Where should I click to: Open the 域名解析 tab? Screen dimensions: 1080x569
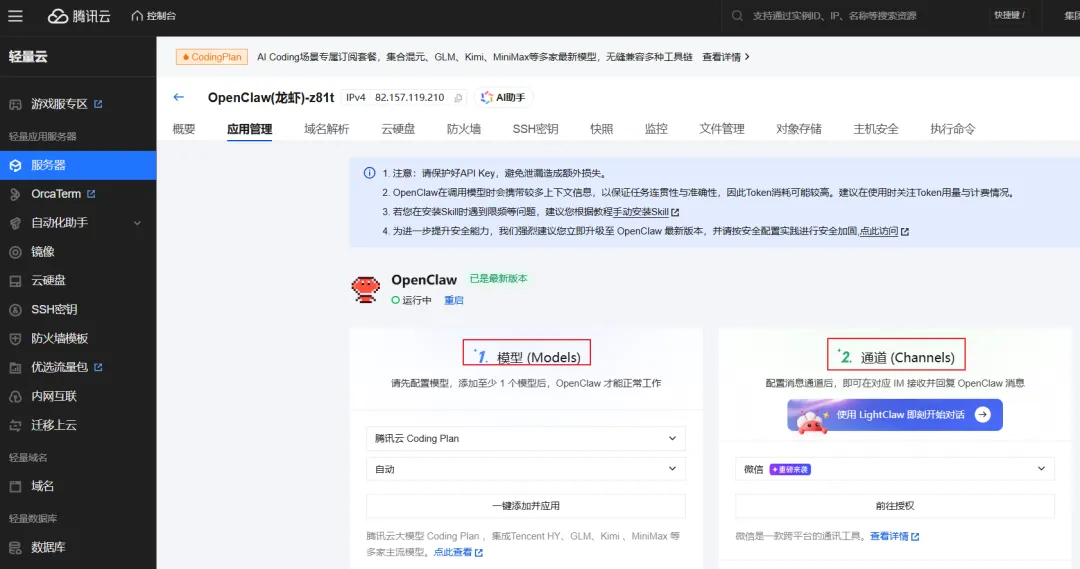[x=326, y=129]
